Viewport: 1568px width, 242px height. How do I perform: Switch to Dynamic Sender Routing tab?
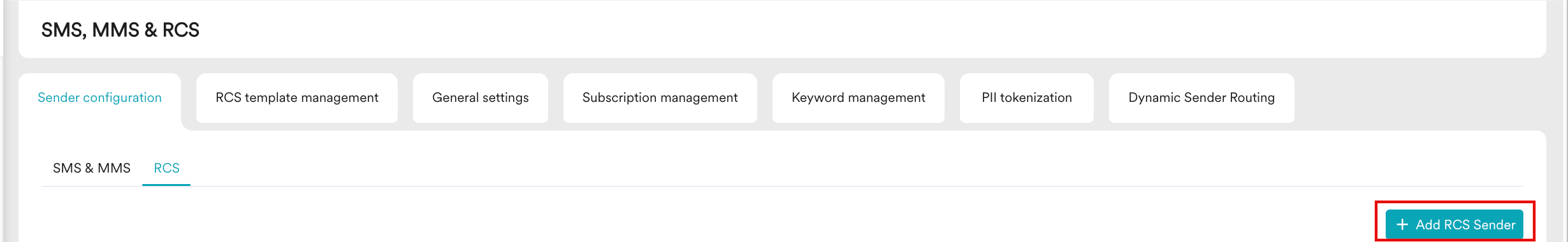[x=1201, y=98]
